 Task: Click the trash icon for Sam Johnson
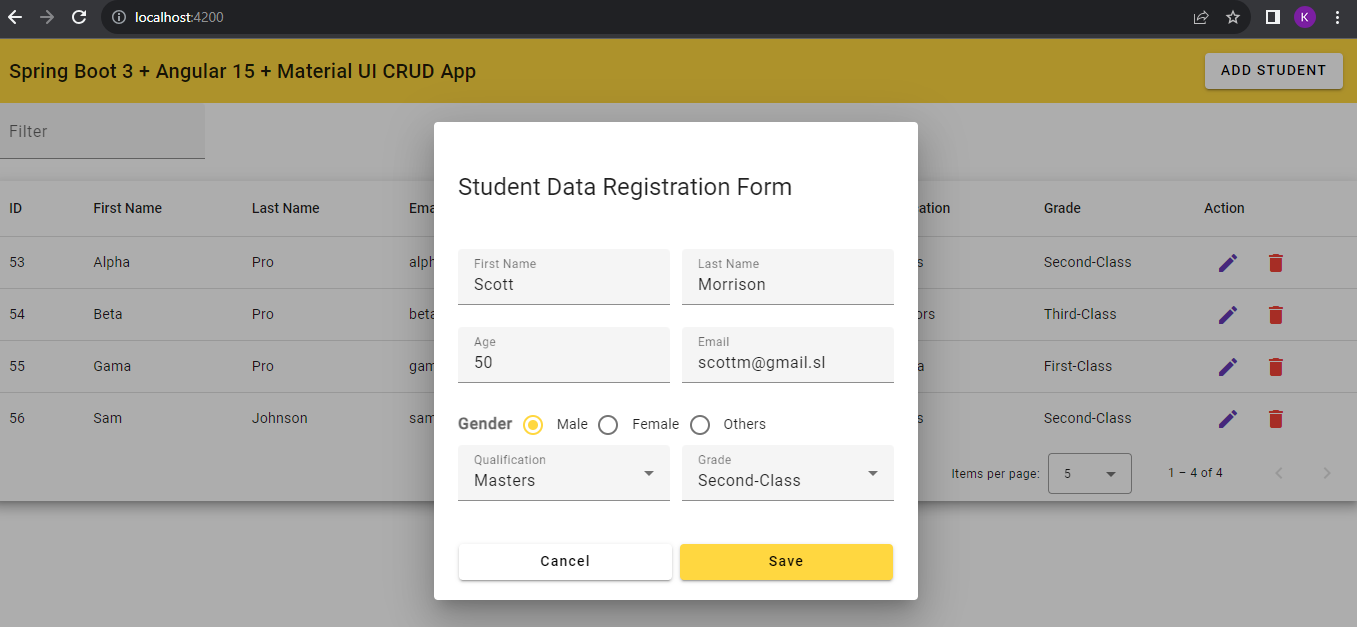point(1275,419)
